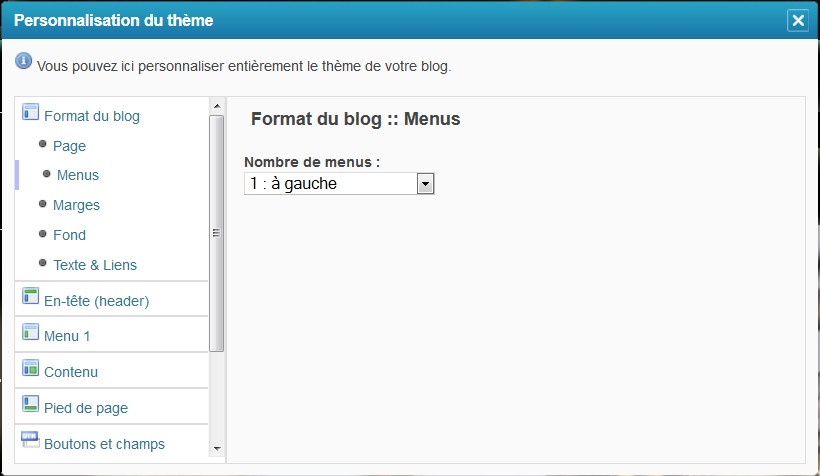This screenshot has width=820, height=476.
Task: Open the Marges settings
Action: click(76, 205)
